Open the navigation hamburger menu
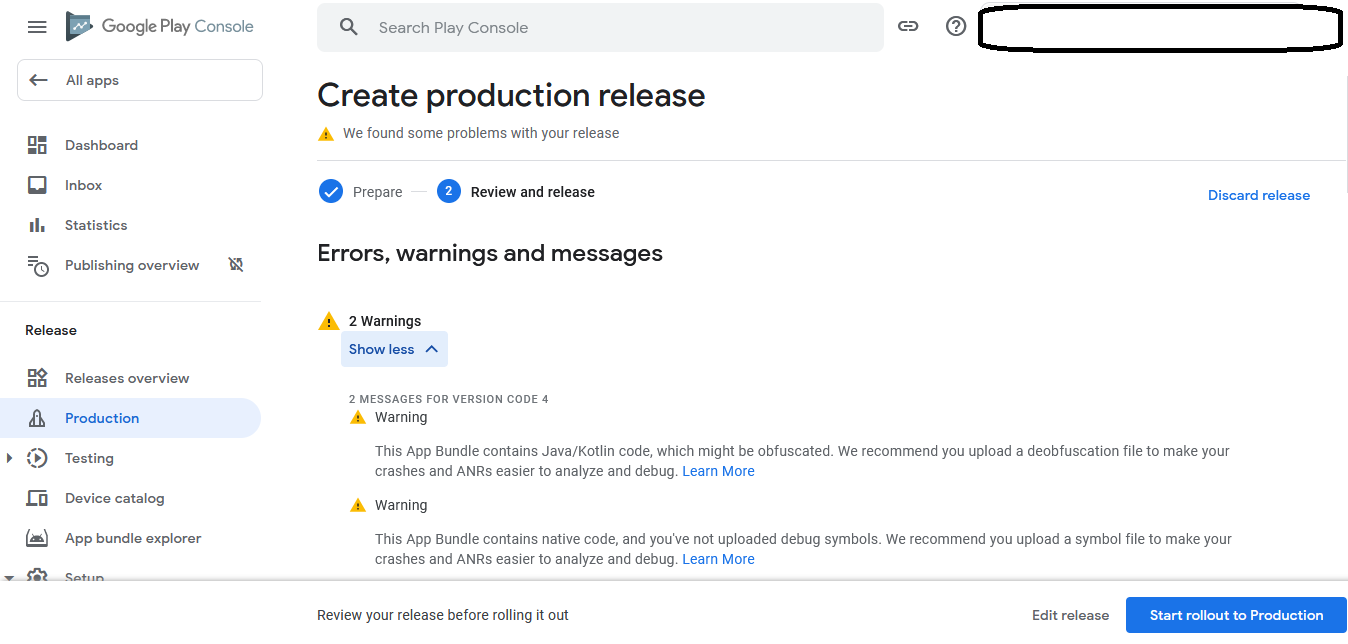The height and width of the screenshot is (644, 1348). coord(37,27)
